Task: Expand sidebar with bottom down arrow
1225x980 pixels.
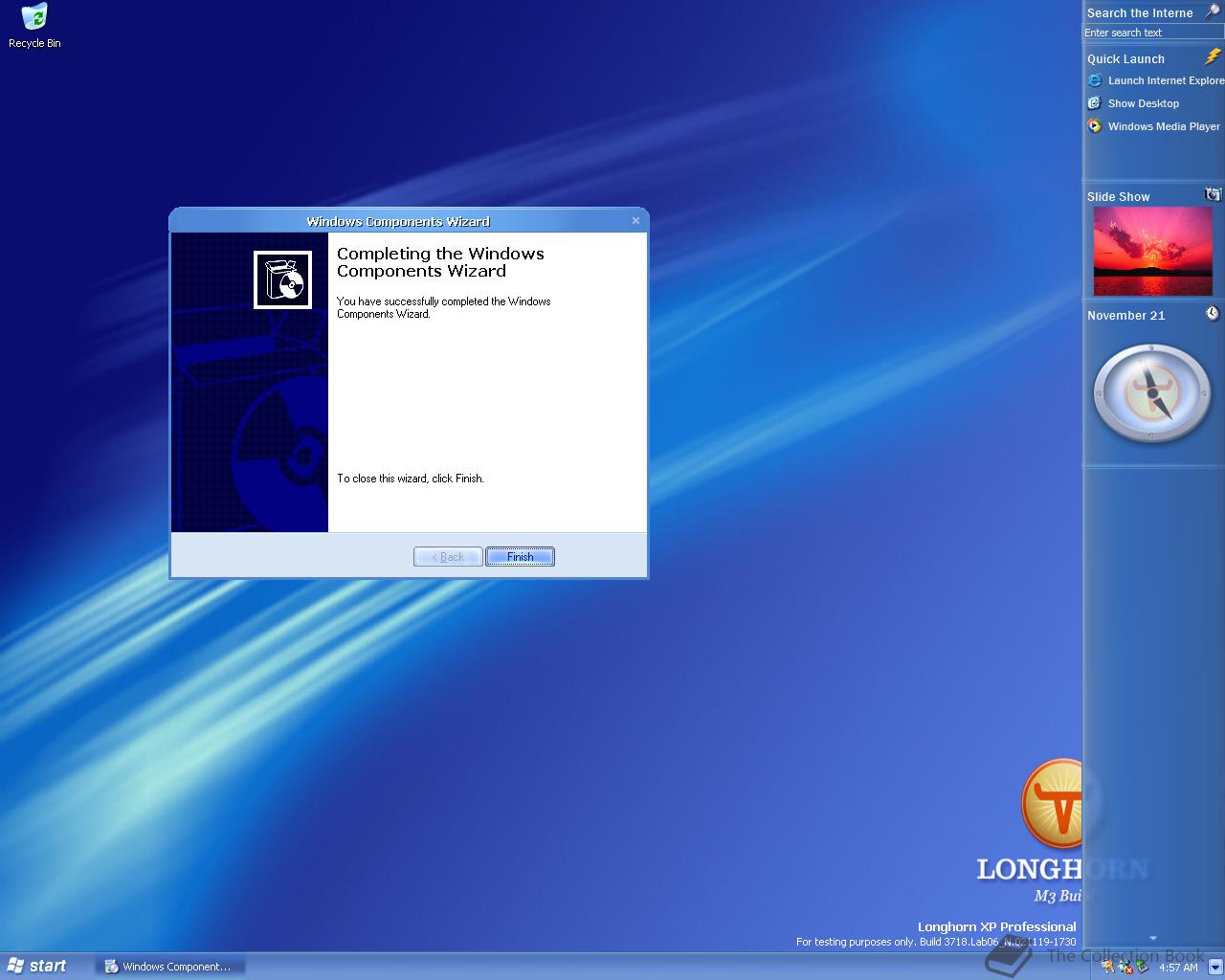Action: point(1152,939)
